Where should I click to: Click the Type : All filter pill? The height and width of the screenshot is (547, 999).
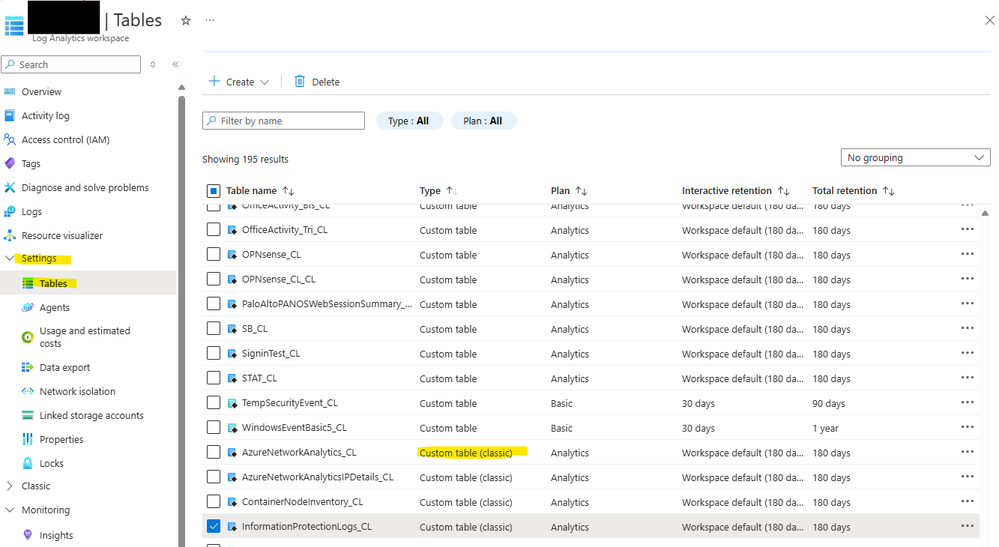coord(408,121)
